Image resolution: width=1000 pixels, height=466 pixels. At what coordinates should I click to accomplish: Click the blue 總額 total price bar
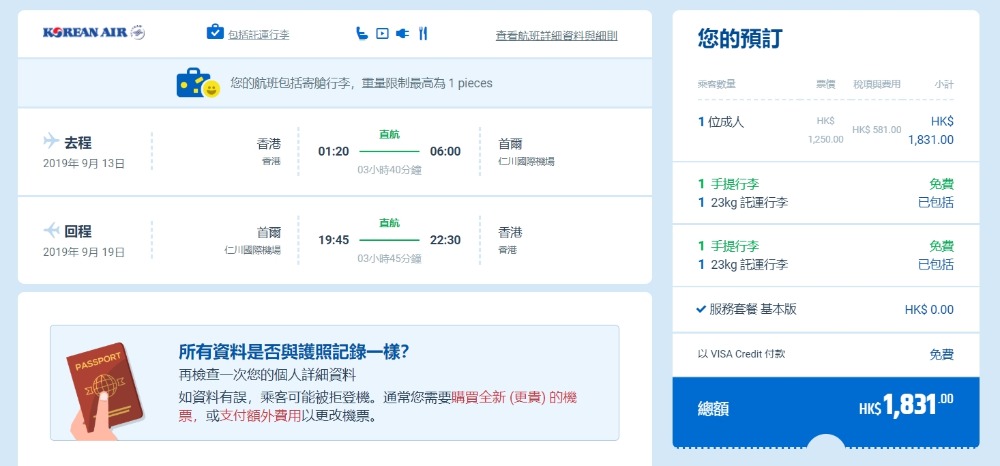click(x=825, y=408)
